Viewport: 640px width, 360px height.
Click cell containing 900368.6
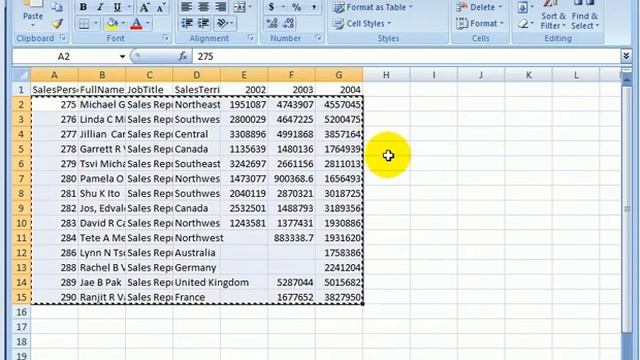[x=291, y=179]
